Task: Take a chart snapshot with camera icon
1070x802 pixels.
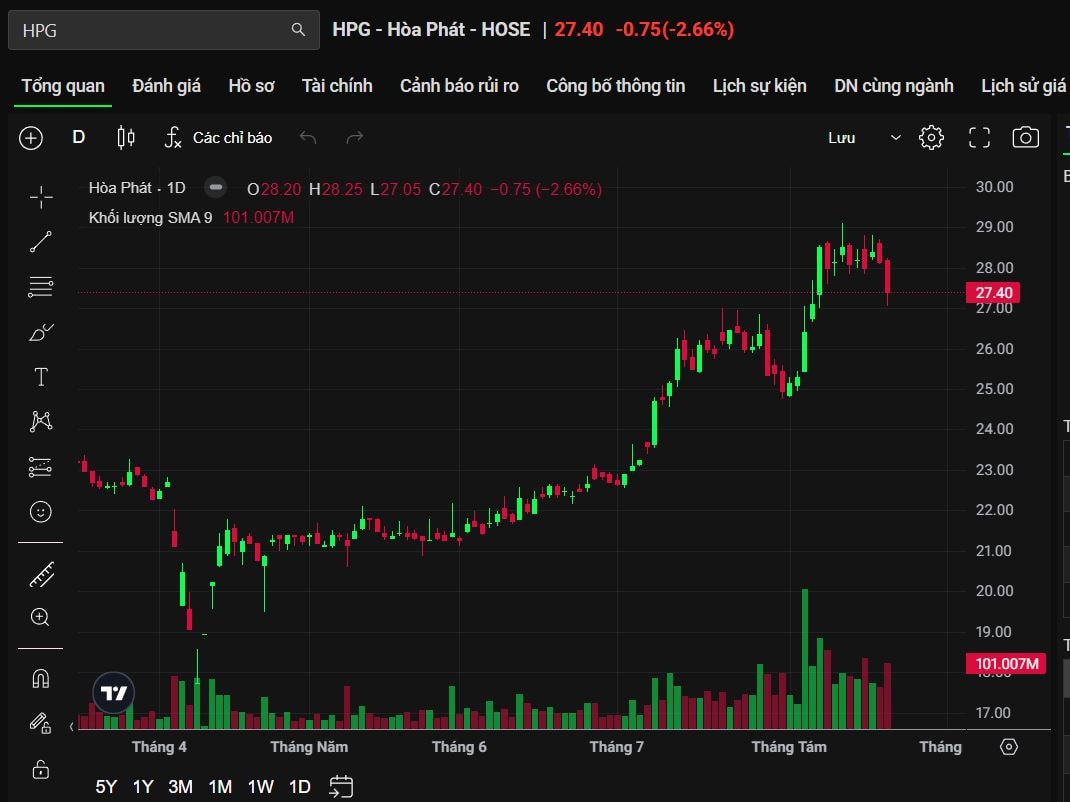Action: pos(1025,138)
